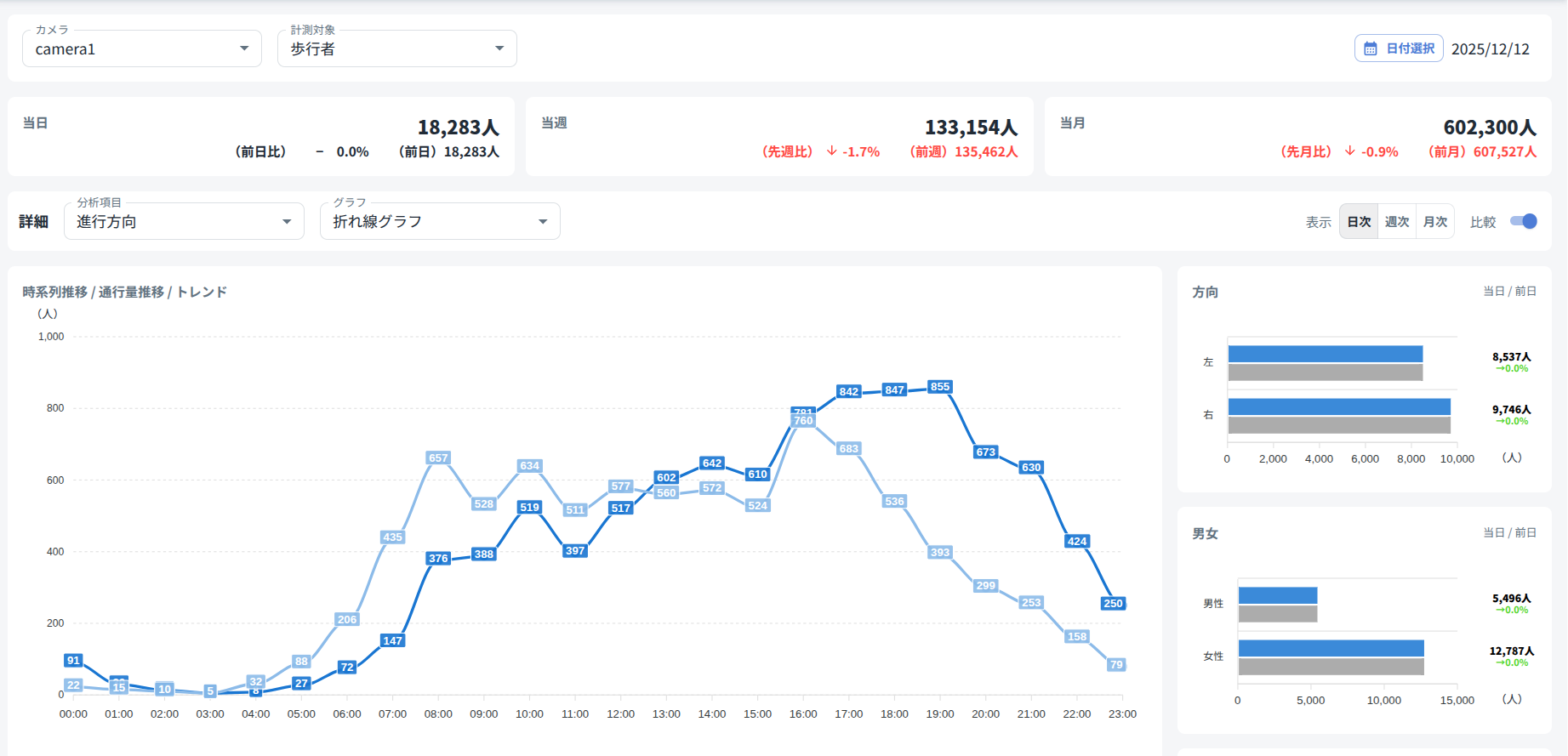Open the カメラ camera1 dropdown
This screenshot has width=1568, height=756.
(142, 48)
